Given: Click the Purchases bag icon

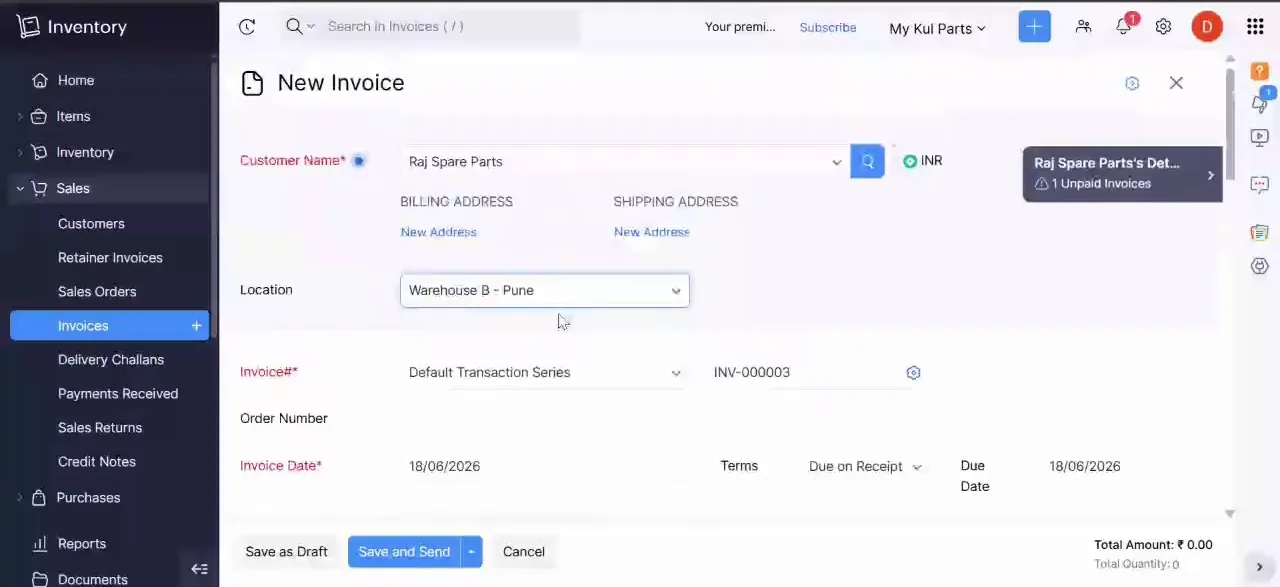Looking at the screenshot, I should click(x=39, y=497).
